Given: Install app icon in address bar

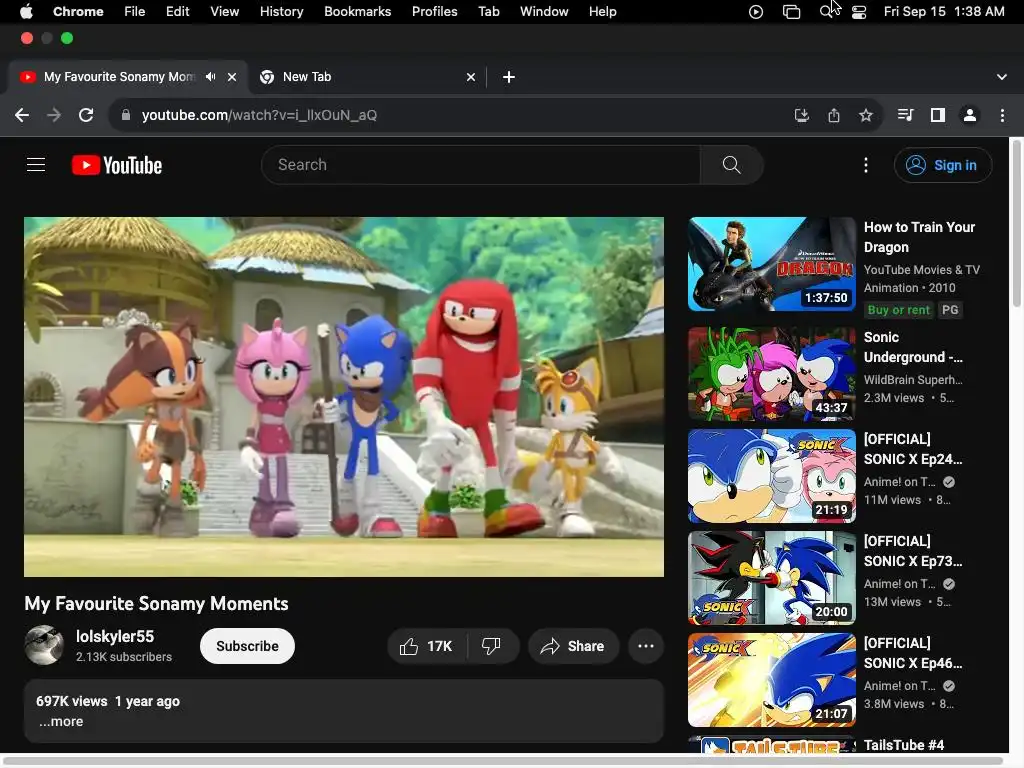Looking at the screenshot, I should 801,116.
